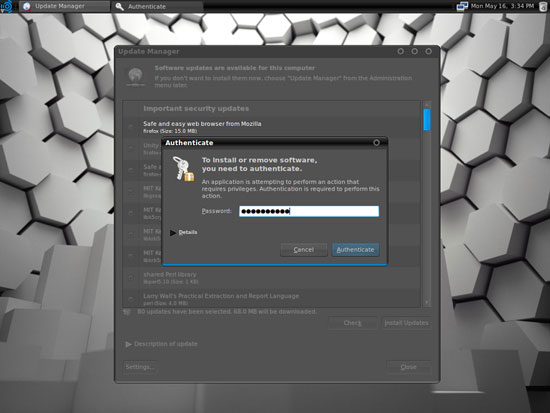The image size is (550, 413).
Task: Click scrollbar up arrow in update list
Action: point(427,105)
